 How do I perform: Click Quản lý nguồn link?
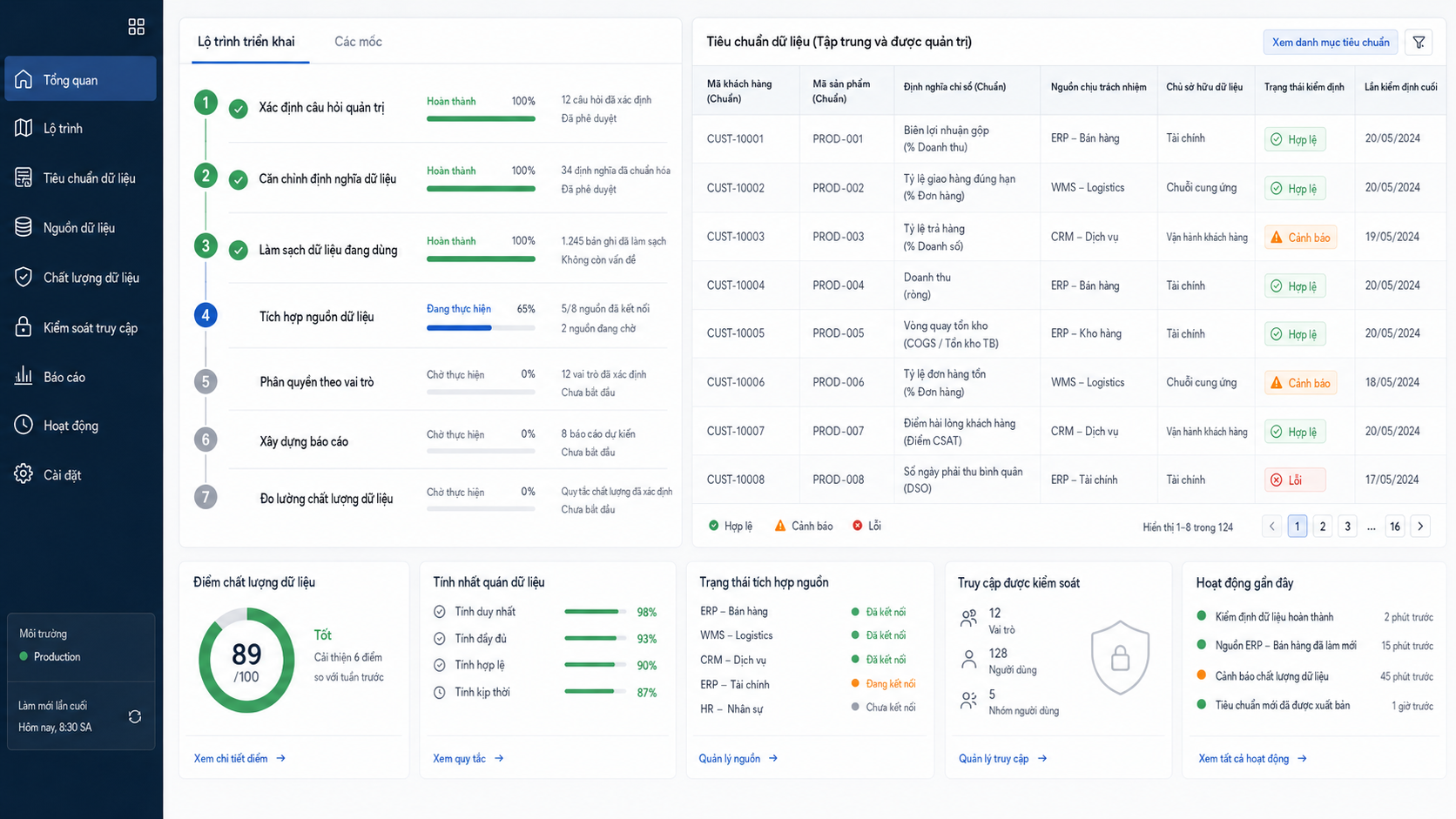click(x=738, y=758)
